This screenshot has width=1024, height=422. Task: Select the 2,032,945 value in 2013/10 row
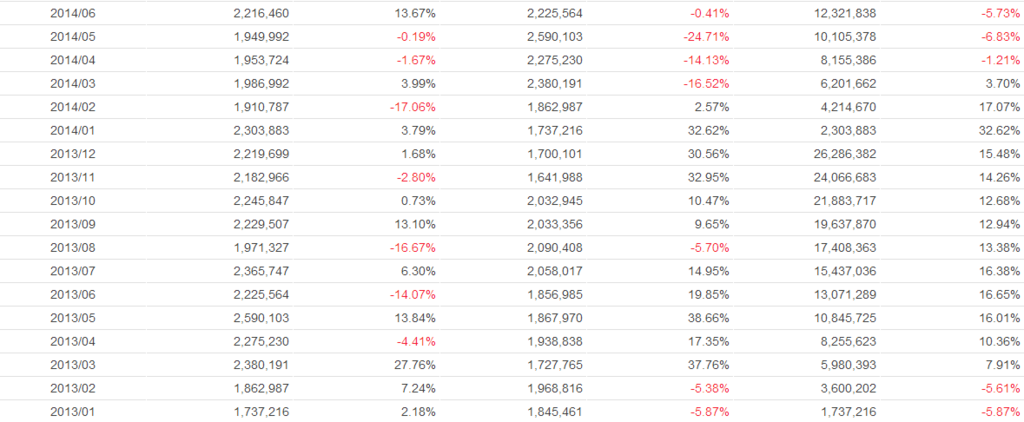click(554, 201)
